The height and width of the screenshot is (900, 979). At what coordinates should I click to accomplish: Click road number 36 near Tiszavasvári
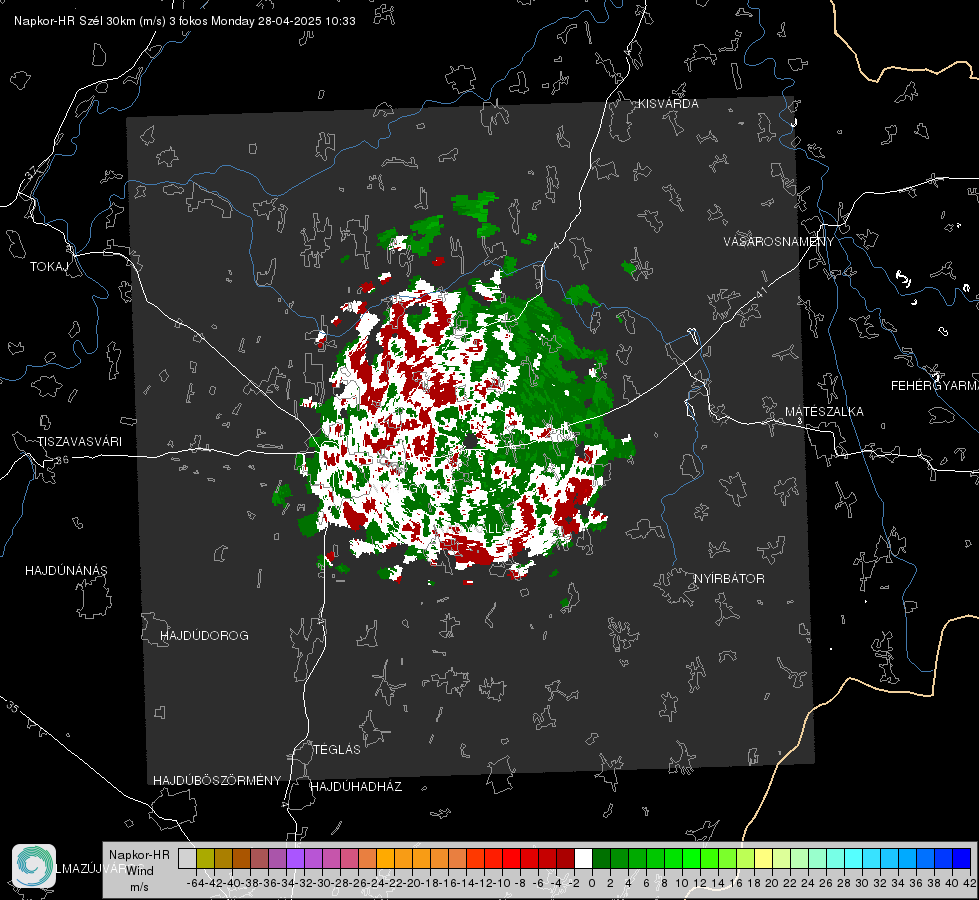[x=62, y=460]
